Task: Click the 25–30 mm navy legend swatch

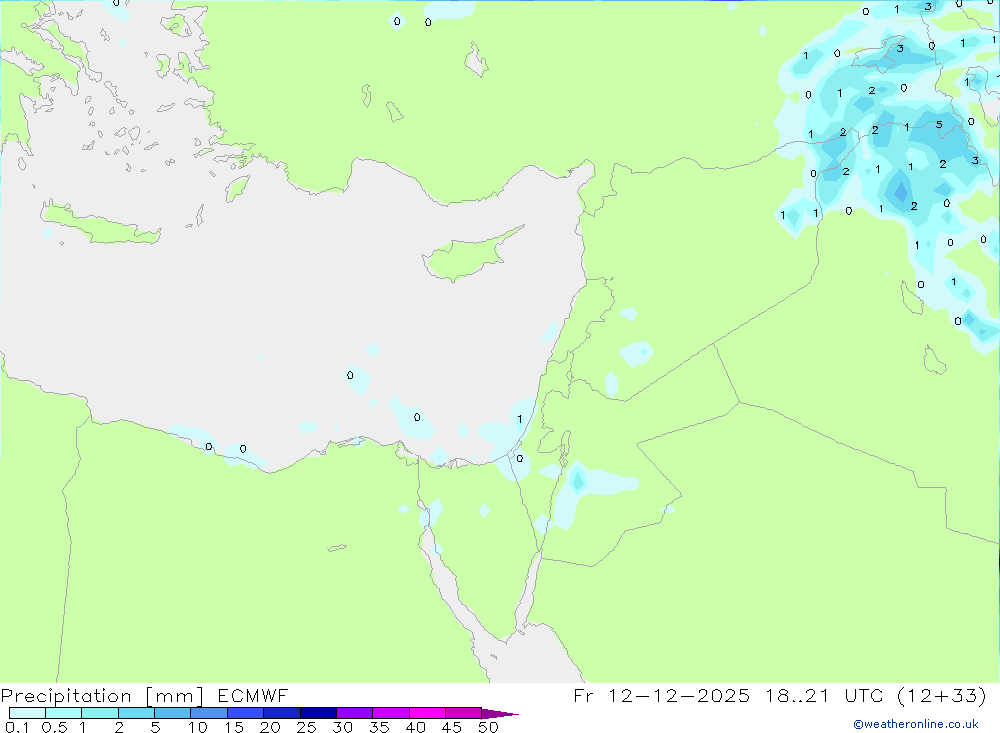Action: pyautogui.click(x=318, y=713)
